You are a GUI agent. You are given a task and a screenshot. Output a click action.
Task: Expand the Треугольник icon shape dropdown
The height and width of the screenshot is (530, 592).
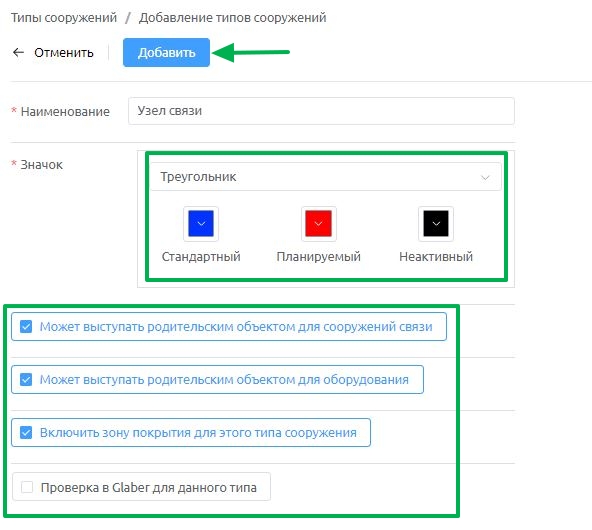(x=325, y=177)
